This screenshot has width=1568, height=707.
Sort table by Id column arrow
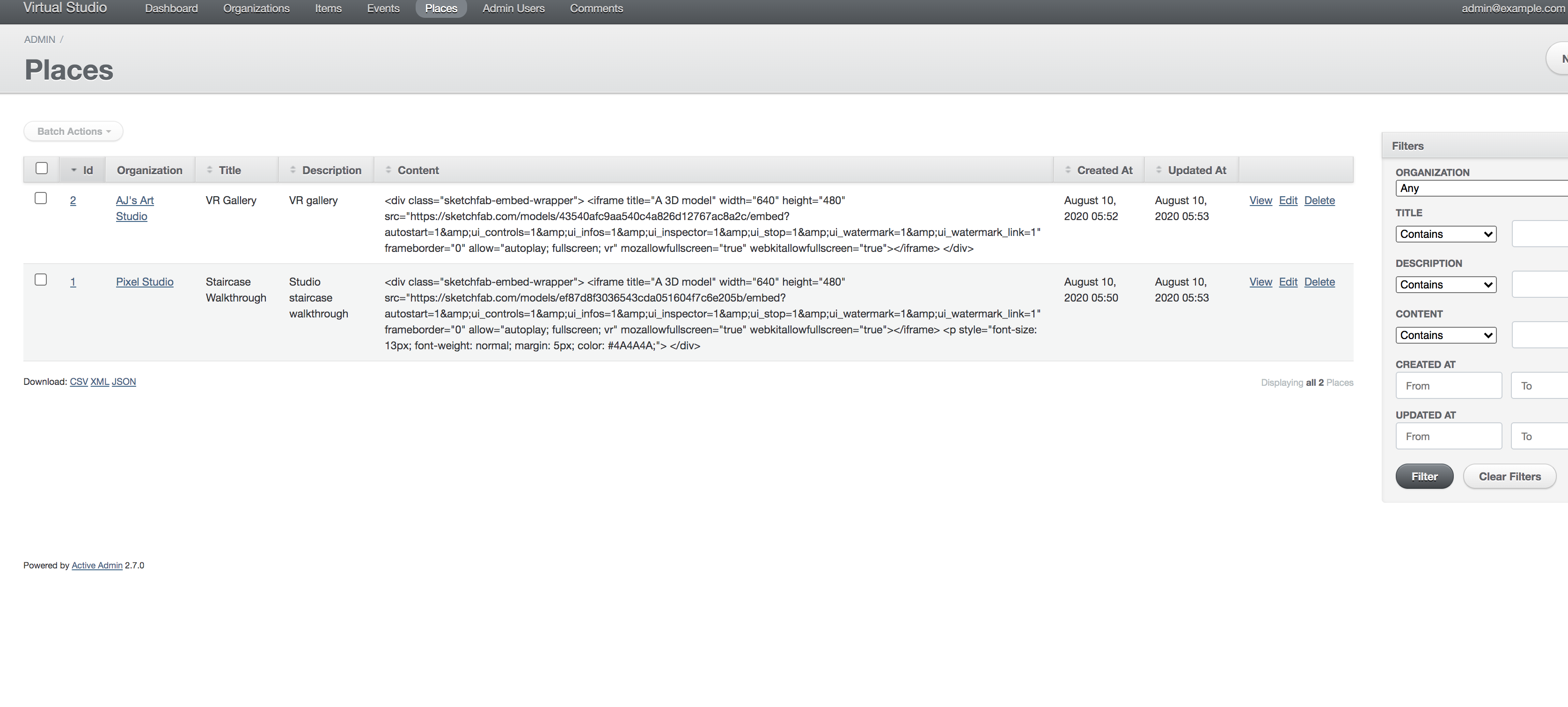[73, 170]
